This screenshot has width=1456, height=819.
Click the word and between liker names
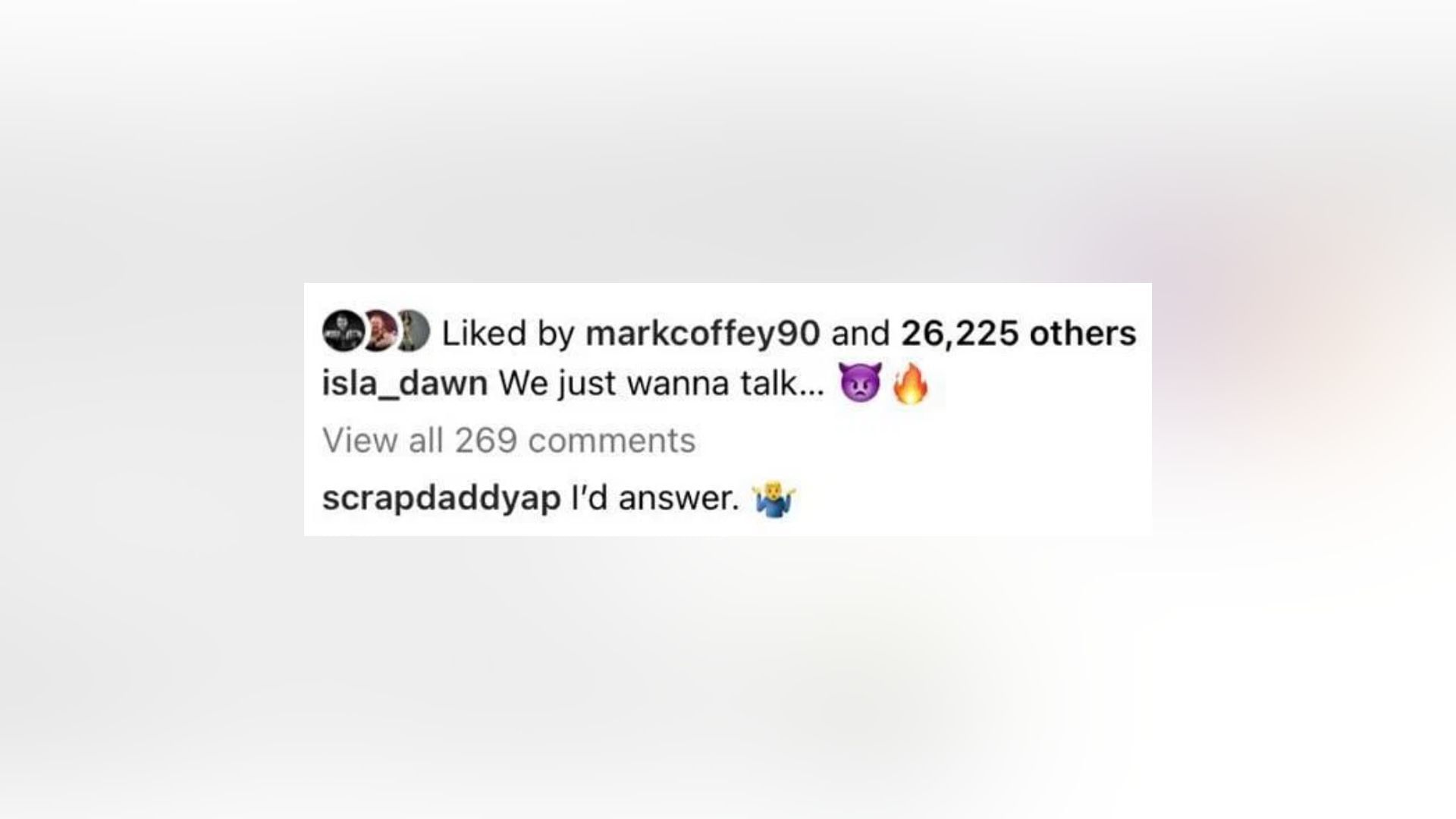(861, 334)
